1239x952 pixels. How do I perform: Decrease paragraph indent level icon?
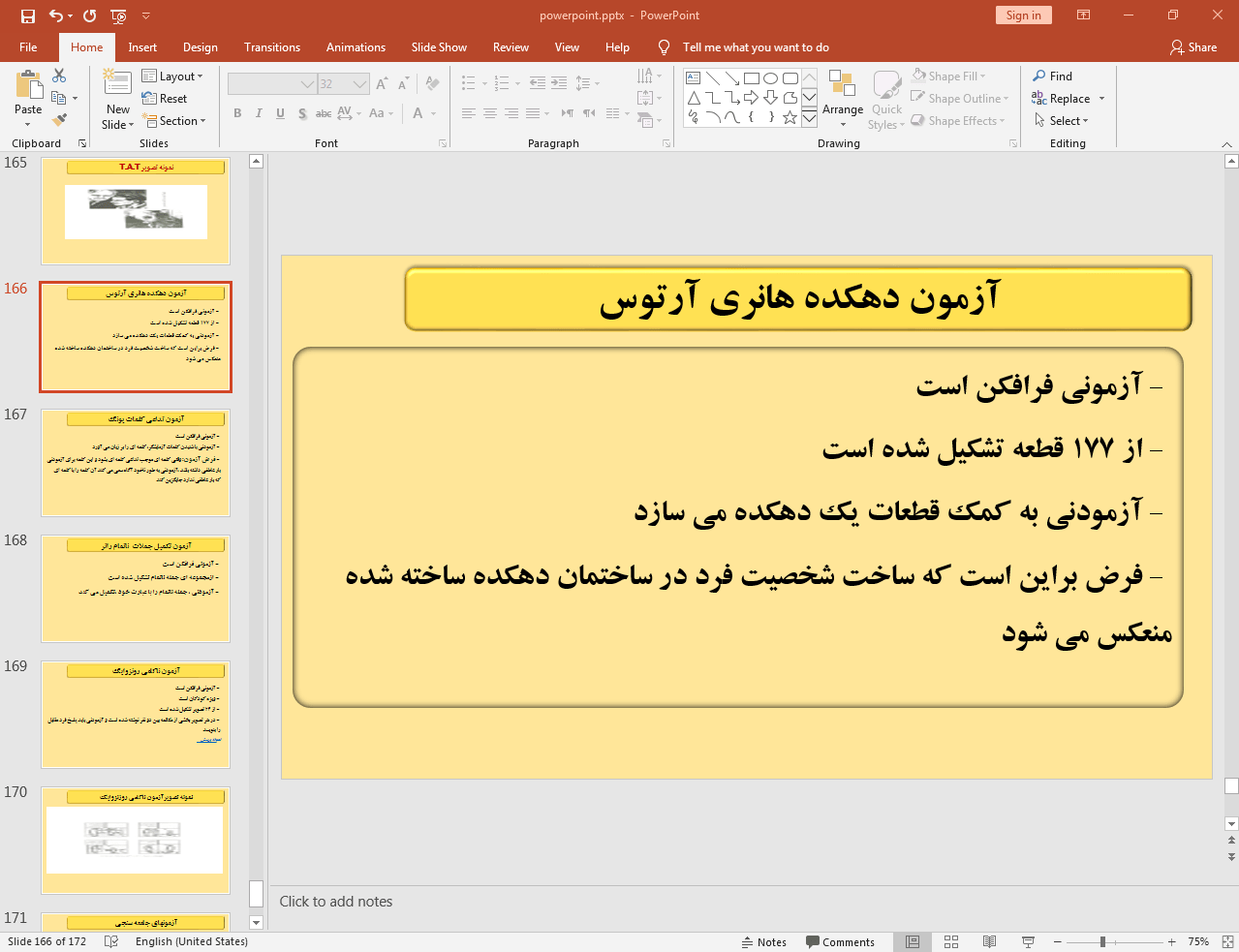(538, 83)
